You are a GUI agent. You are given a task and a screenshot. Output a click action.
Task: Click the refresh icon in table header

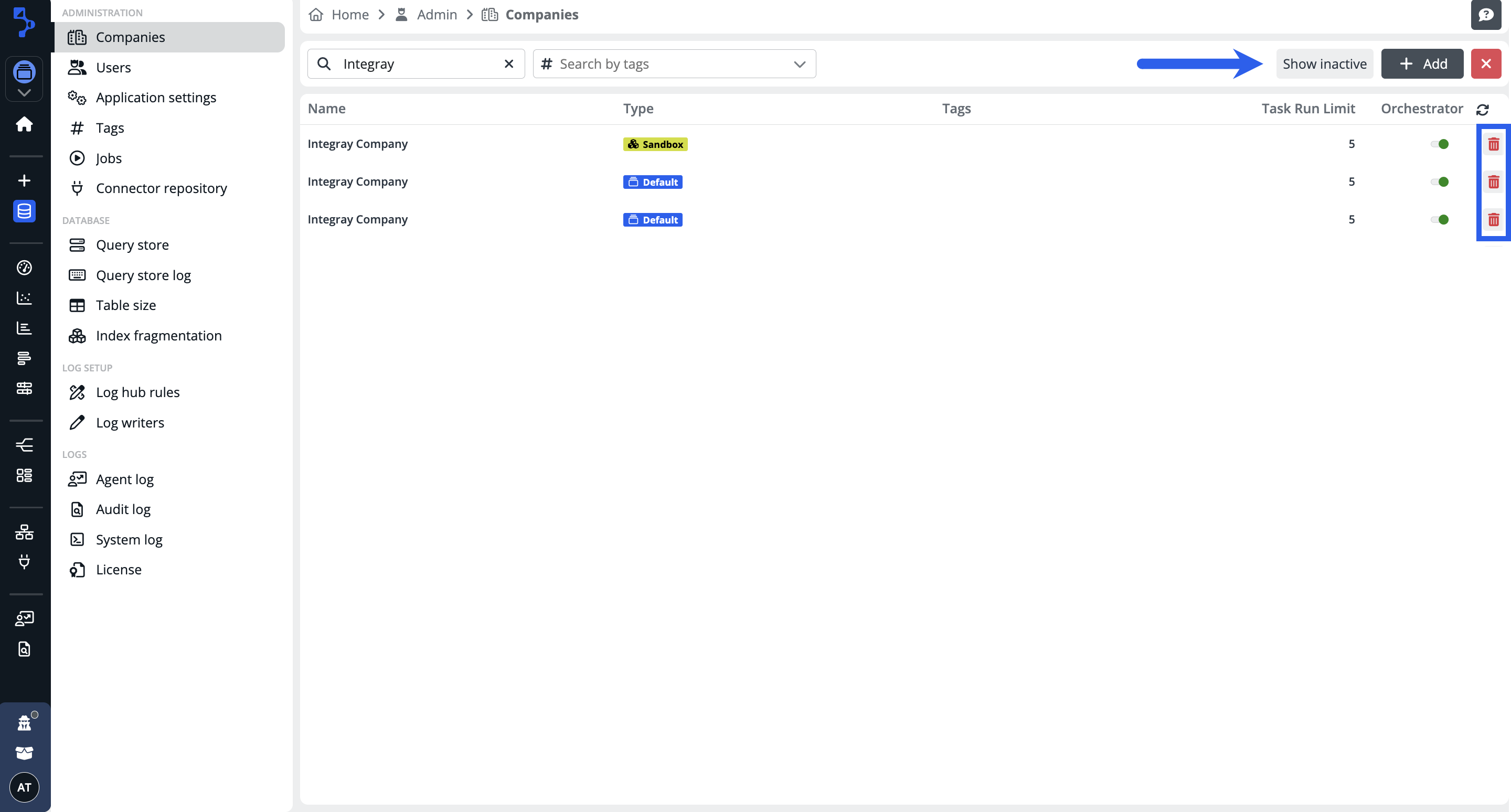click(1482, 110)
